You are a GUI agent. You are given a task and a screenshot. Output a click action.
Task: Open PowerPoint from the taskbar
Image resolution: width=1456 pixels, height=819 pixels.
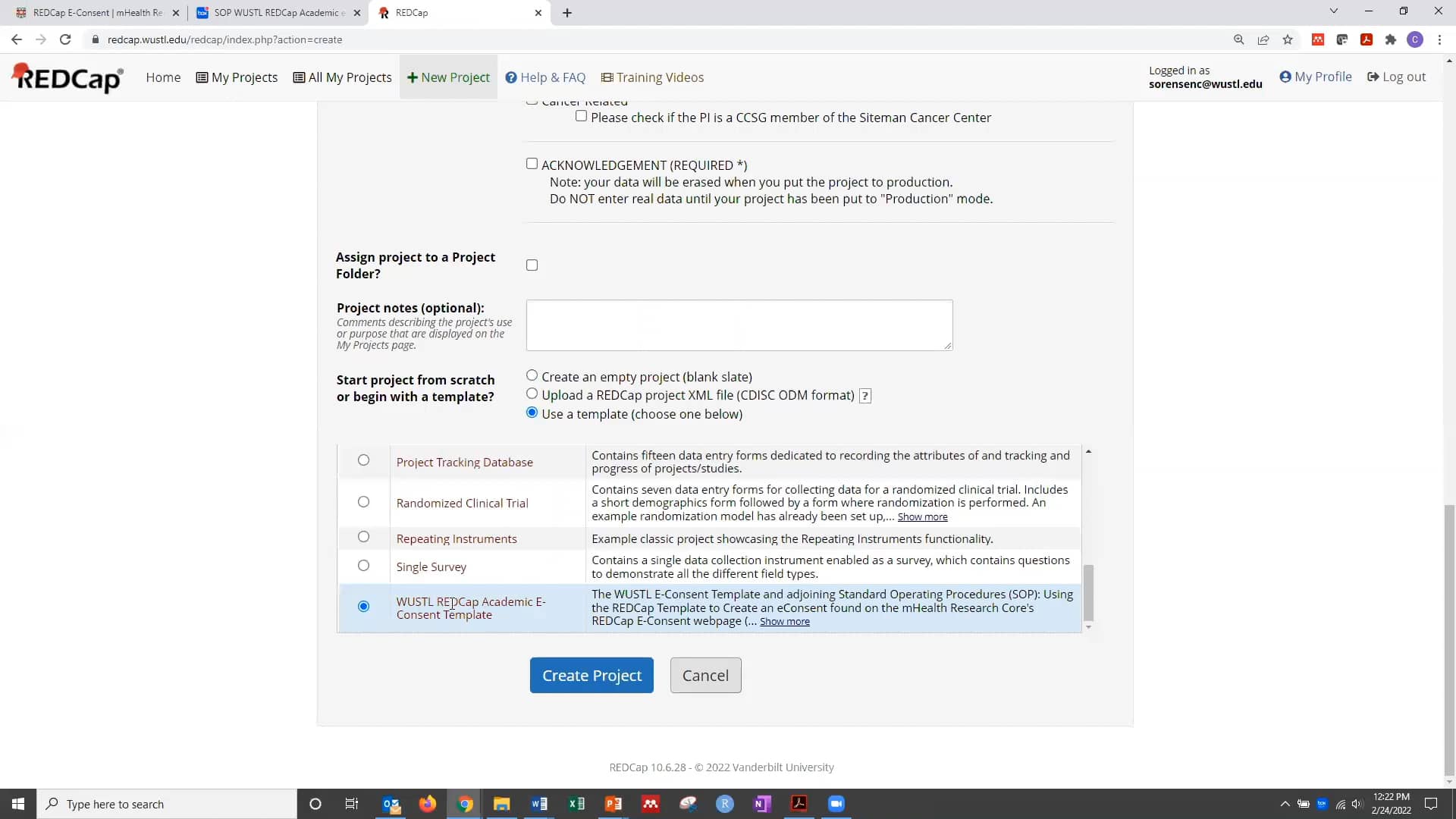[x=613, y=804]
